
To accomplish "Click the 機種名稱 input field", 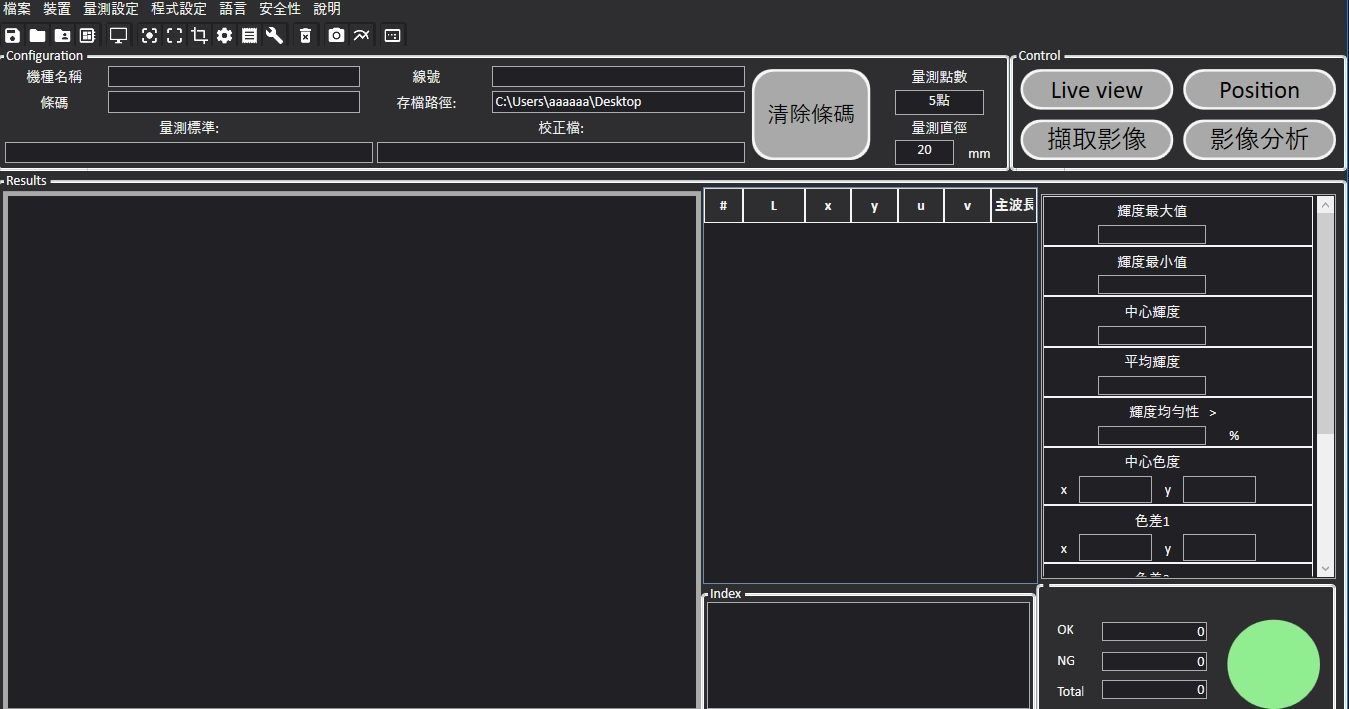I will pyautogui.click(x=234, y=77).
